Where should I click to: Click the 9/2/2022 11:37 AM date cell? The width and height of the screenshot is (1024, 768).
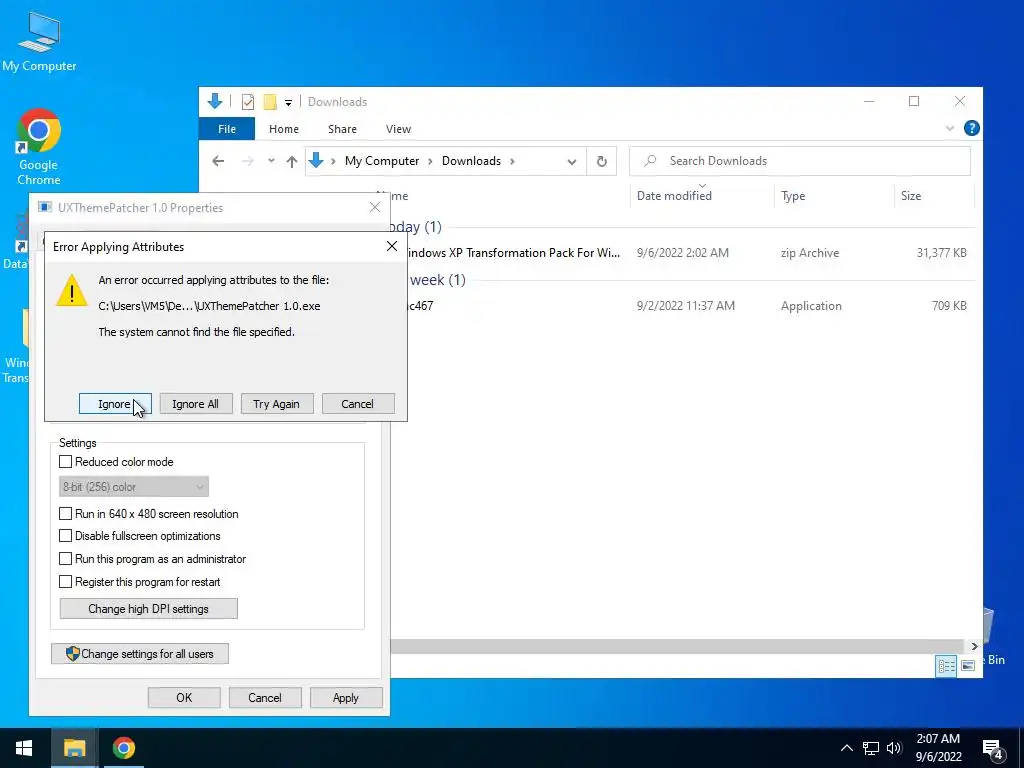pyautogui.click(x=686, y=306)
